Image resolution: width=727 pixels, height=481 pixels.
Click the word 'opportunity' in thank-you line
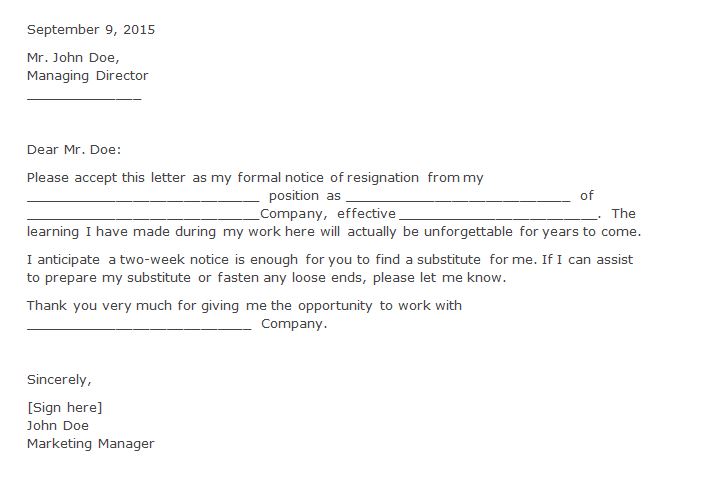(335, 306)
